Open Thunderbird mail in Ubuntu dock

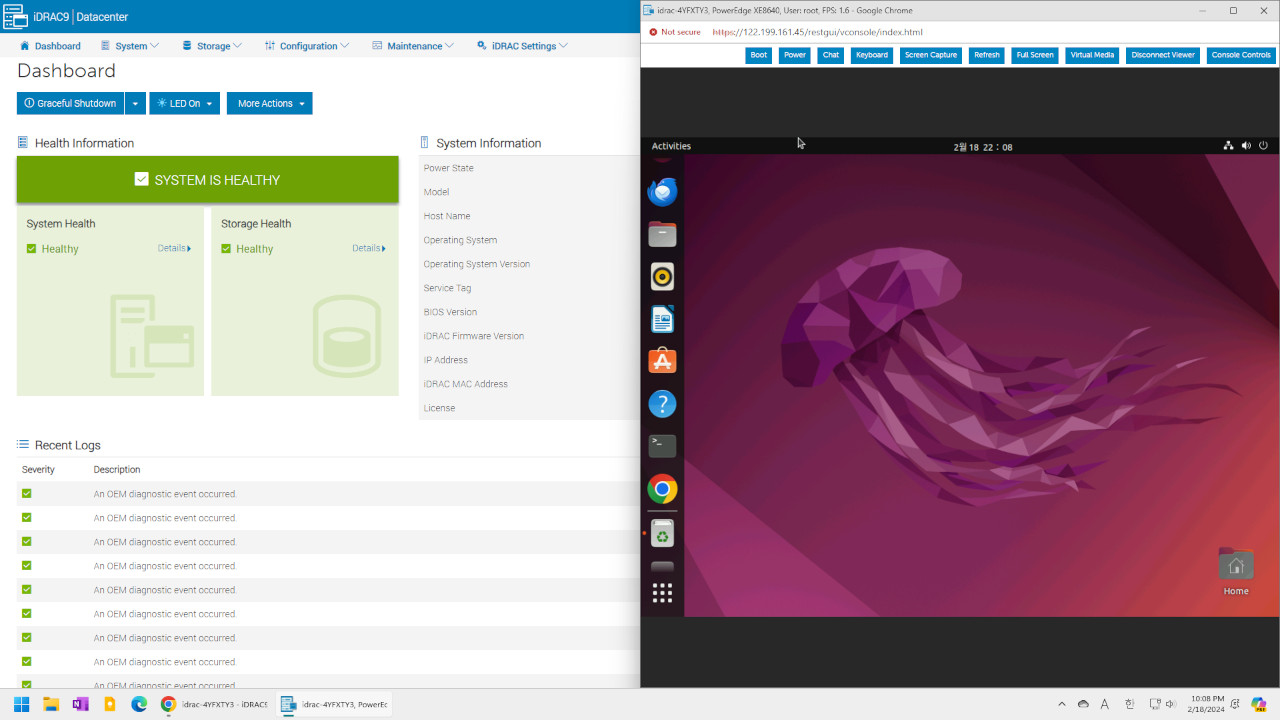click(x=662, y=192)
